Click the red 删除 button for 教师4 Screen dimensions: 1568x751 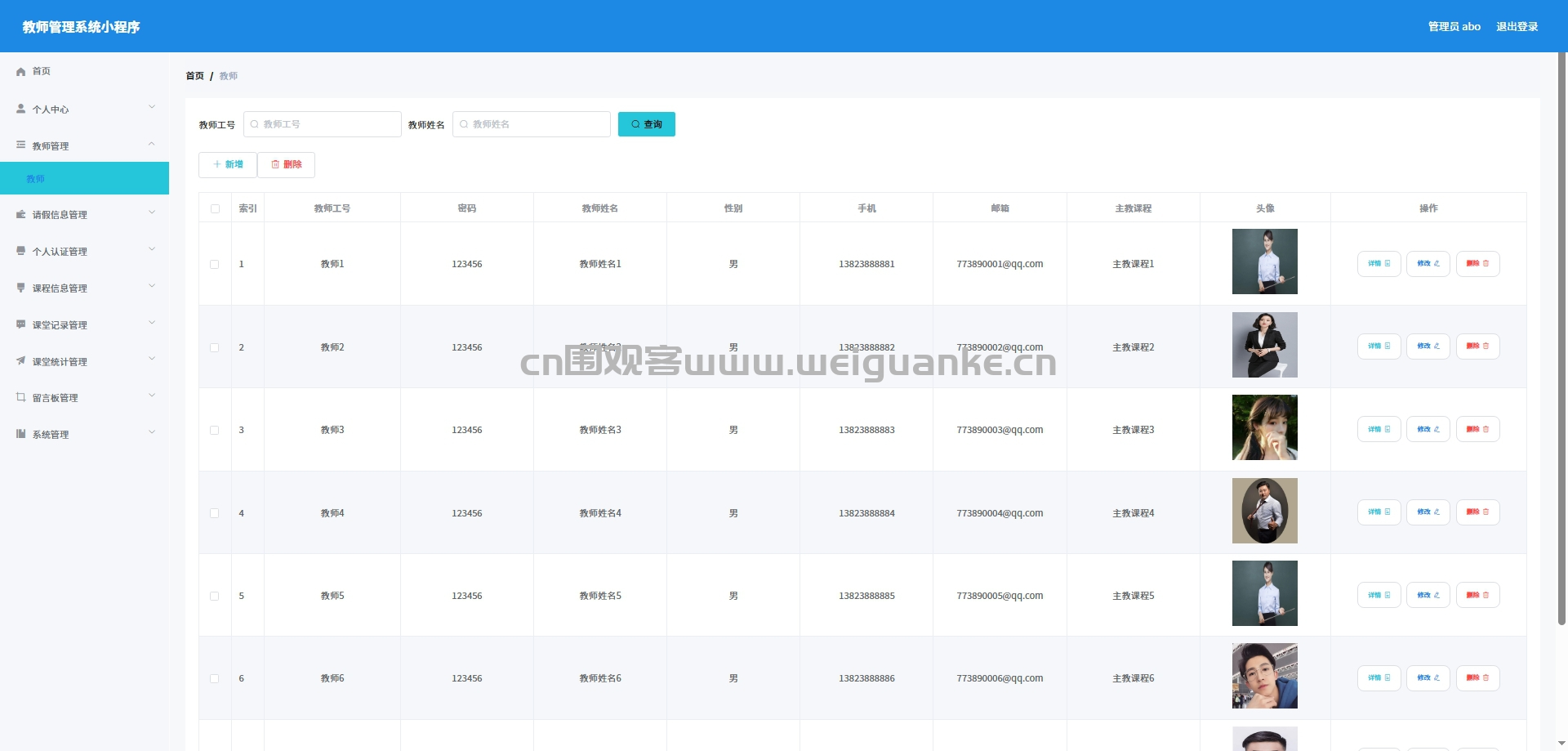[1477, 512]
